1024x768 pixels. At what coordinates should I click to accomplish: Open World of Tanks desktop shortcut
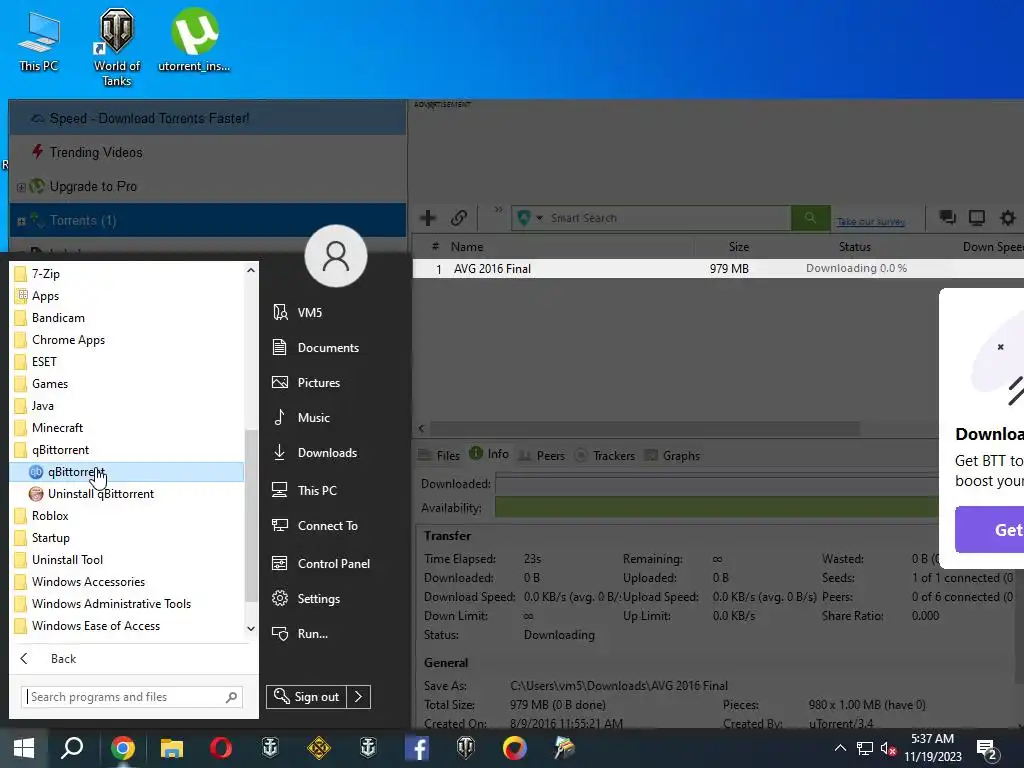coord(116,48)
